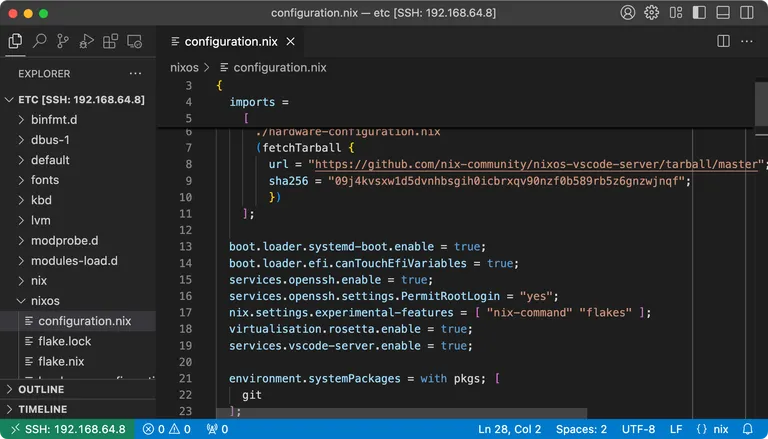Click line number 13 in gutter
This screenshot has height=439, width=768.
(185, 246)
